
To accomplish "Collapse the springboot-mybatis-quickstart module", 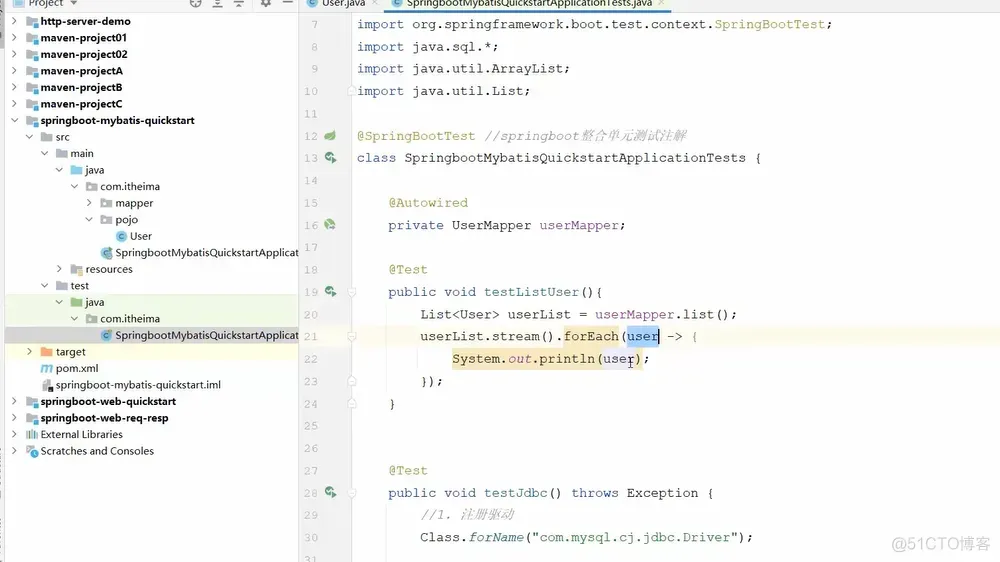I will [x=14, y=120].
